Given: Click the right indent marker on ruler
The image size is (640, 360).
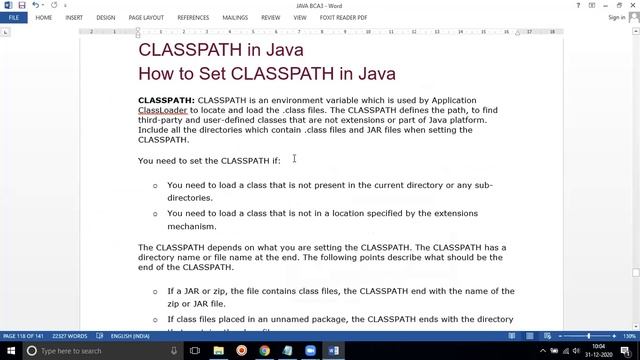Looking at the screenshot, I should [x=518, y=33].
